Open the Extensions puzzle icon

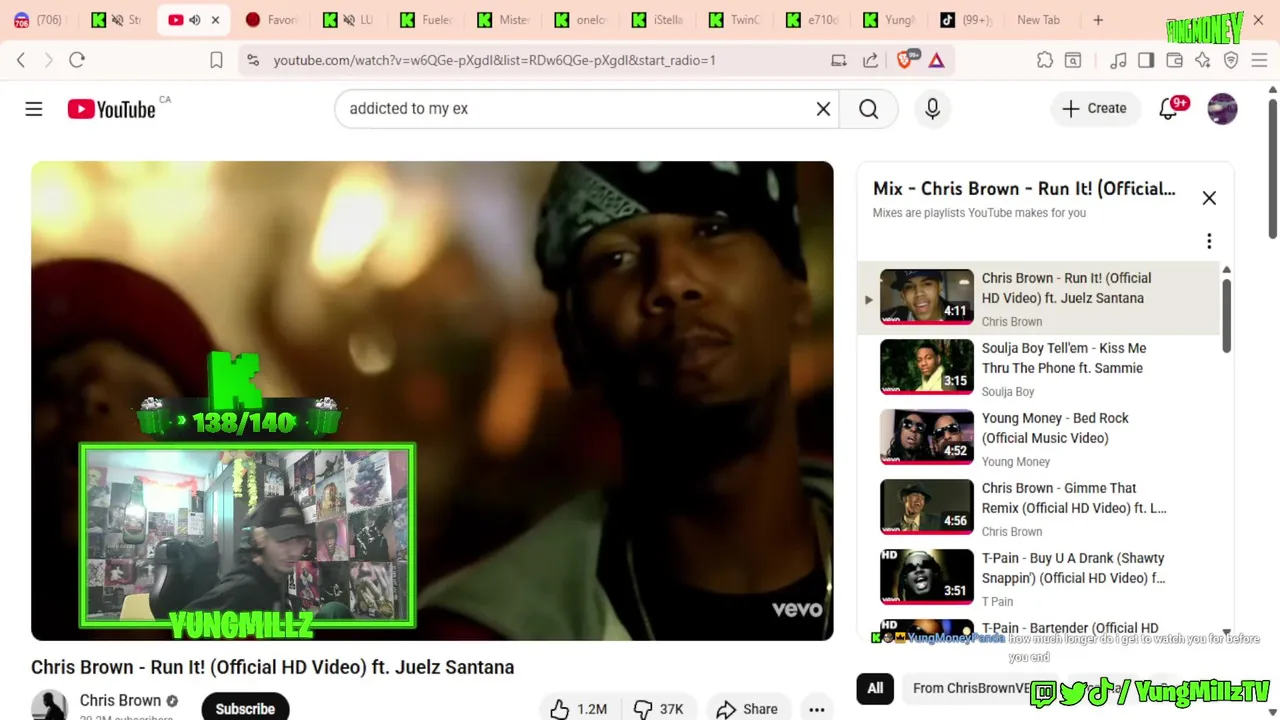[1045, 60]
